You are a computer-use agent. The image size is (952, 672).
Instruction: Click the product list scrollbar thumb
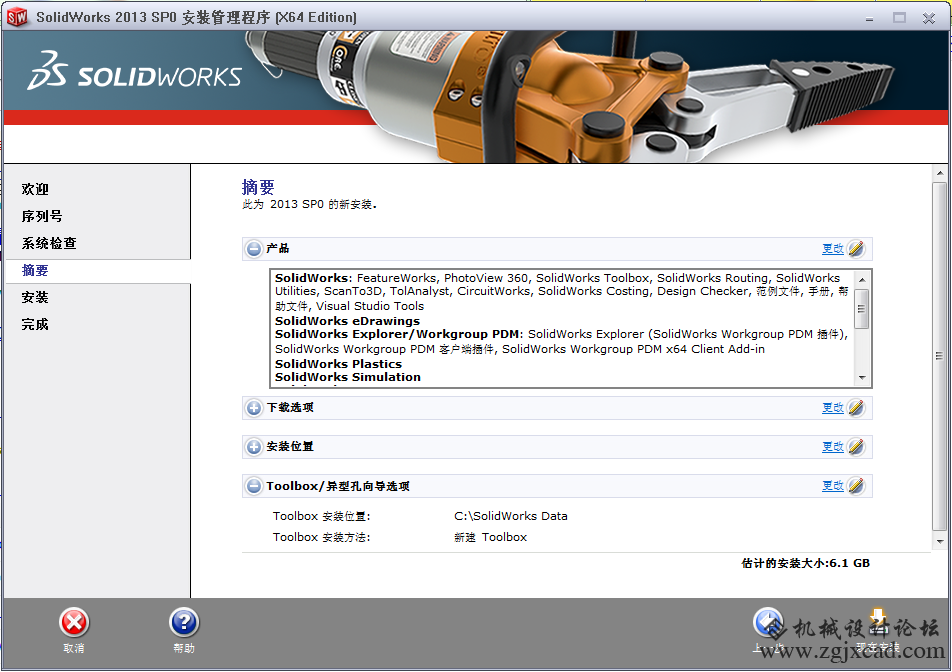click(x=862, y=308)
